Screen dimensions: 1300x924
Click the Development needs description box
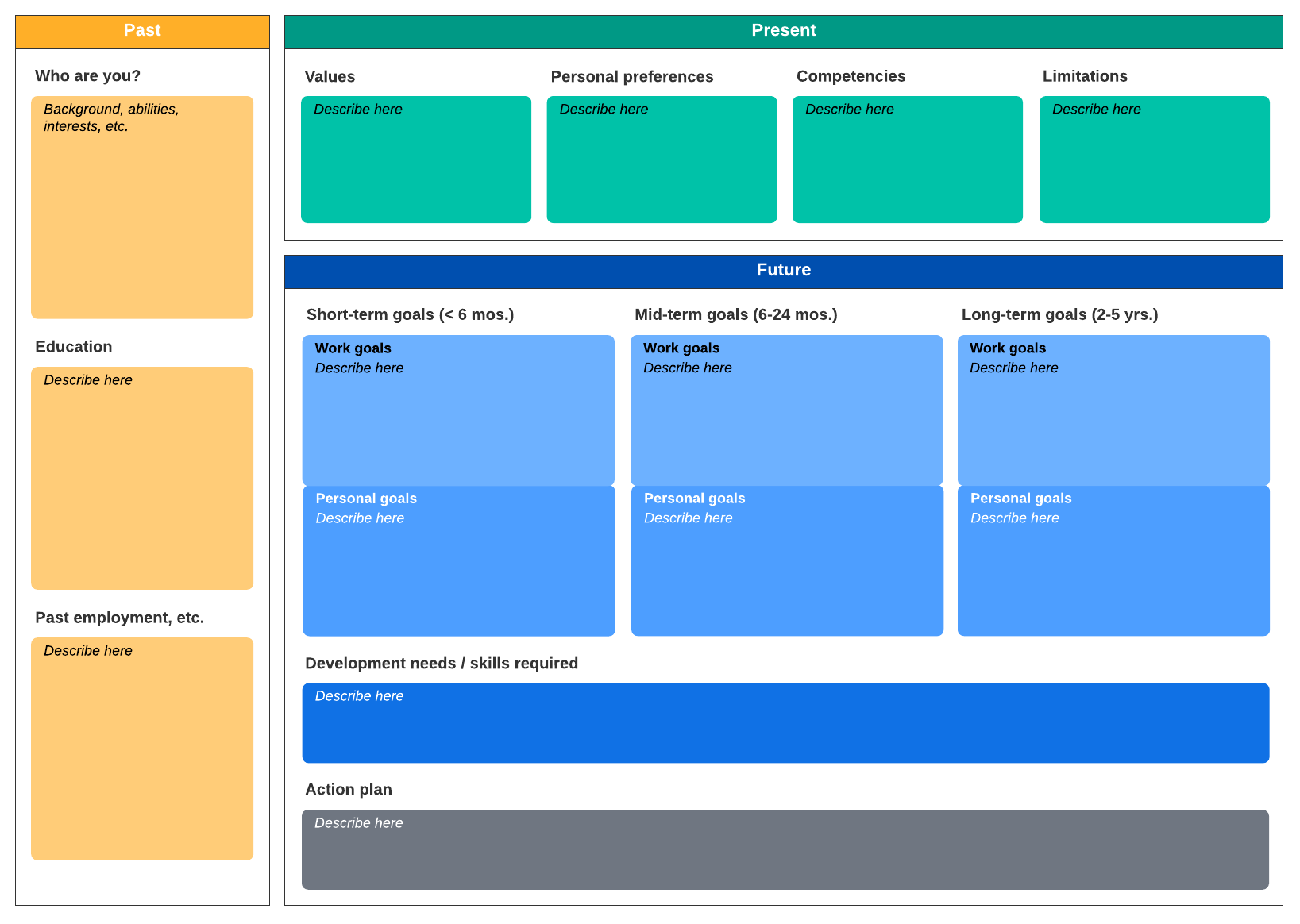[785, 723]
